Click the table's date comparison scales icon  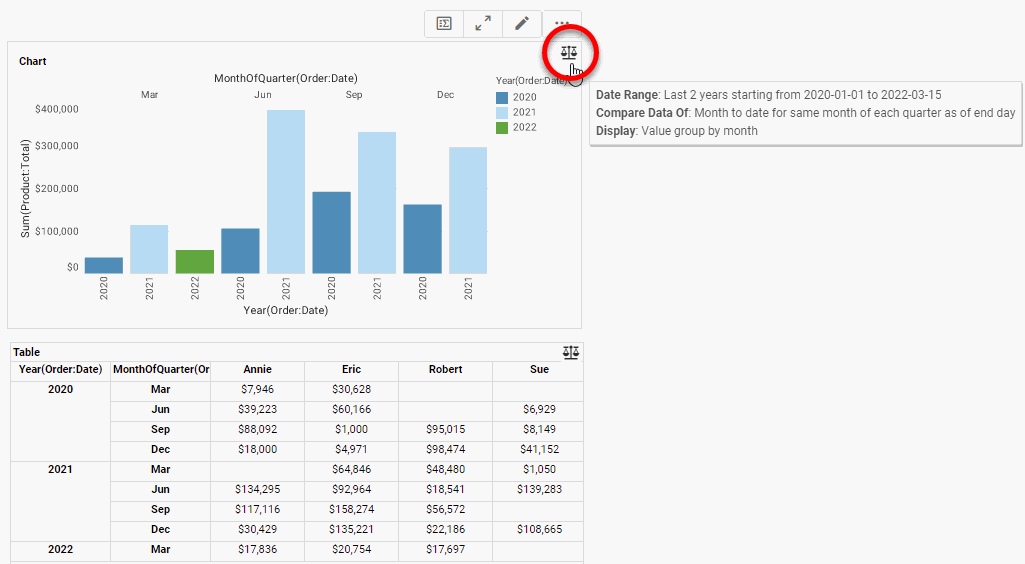coord(571,352)
